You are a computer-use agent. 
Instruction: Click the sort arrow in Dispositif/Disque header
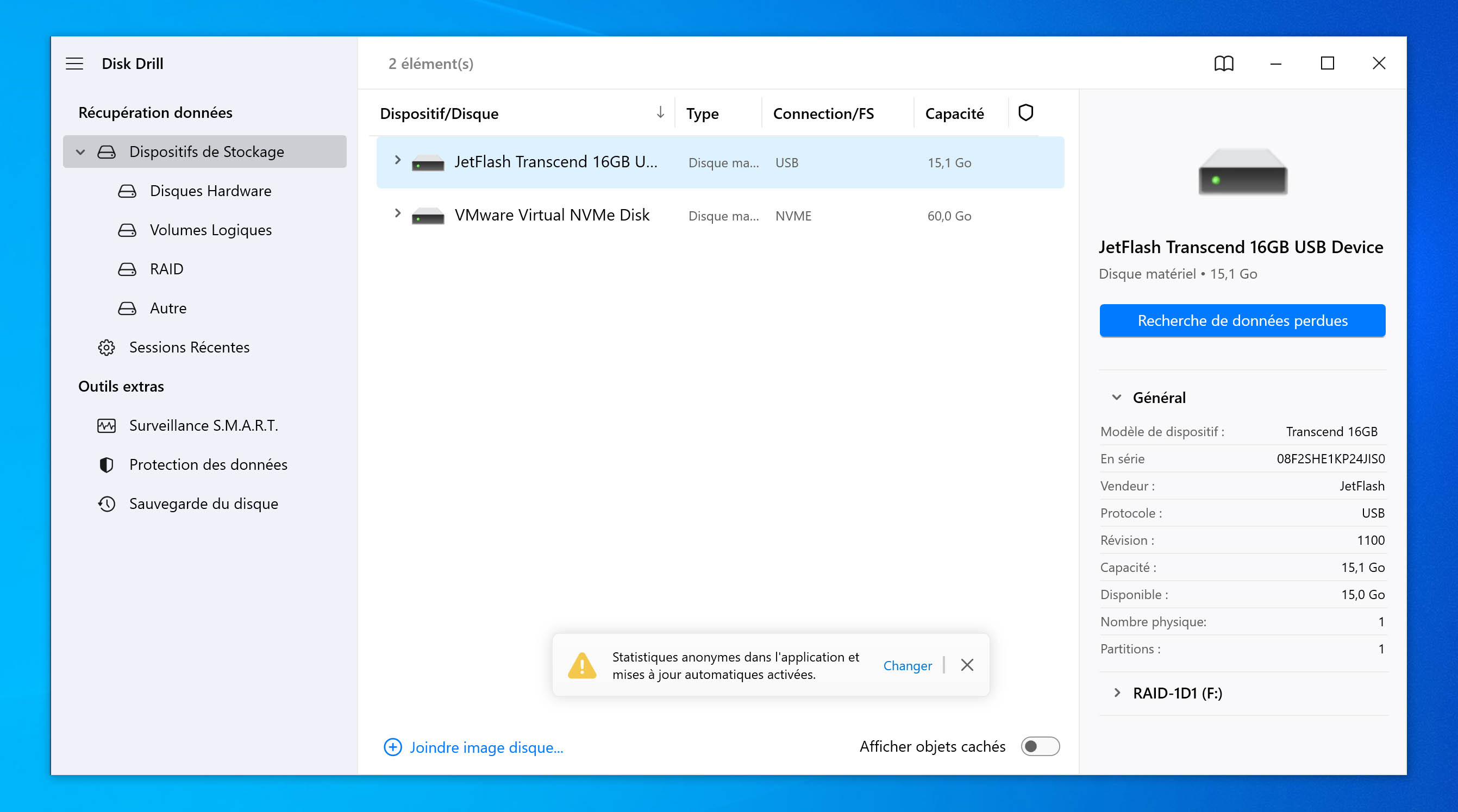point(660,112)
